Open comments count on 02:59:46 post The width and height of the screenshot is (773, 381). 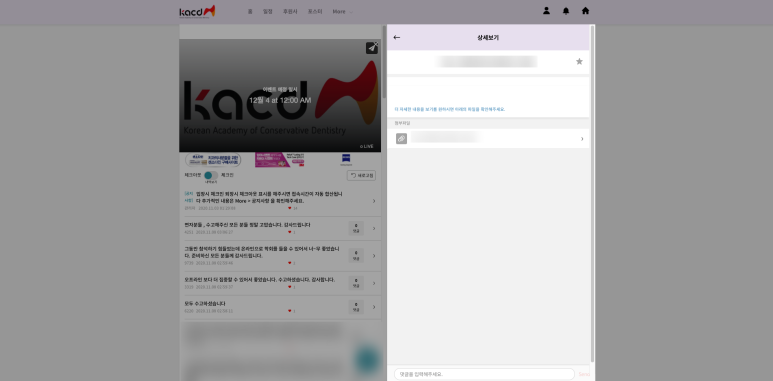point(356,256)
